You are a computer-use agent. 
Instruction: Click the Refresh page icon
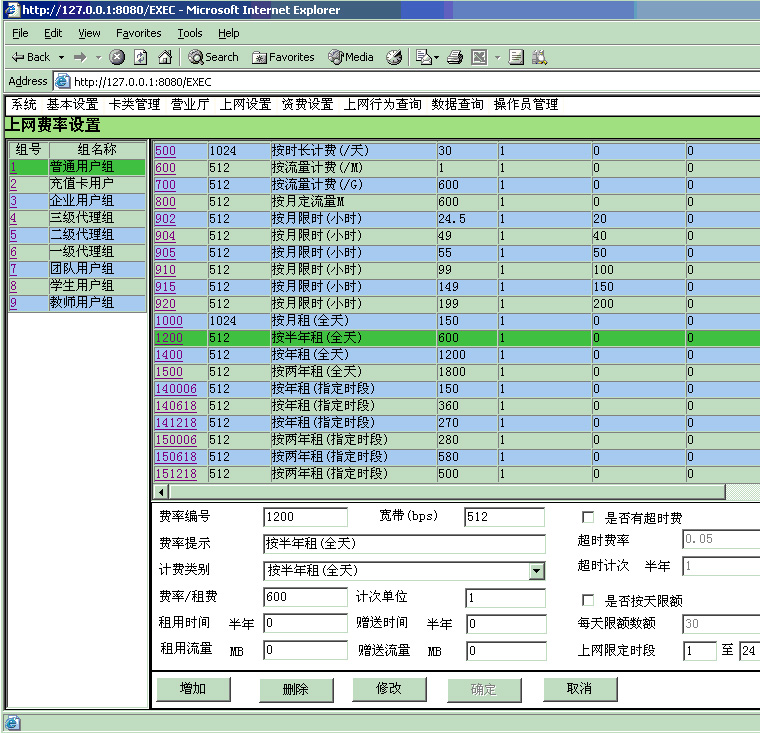[141, 57]
